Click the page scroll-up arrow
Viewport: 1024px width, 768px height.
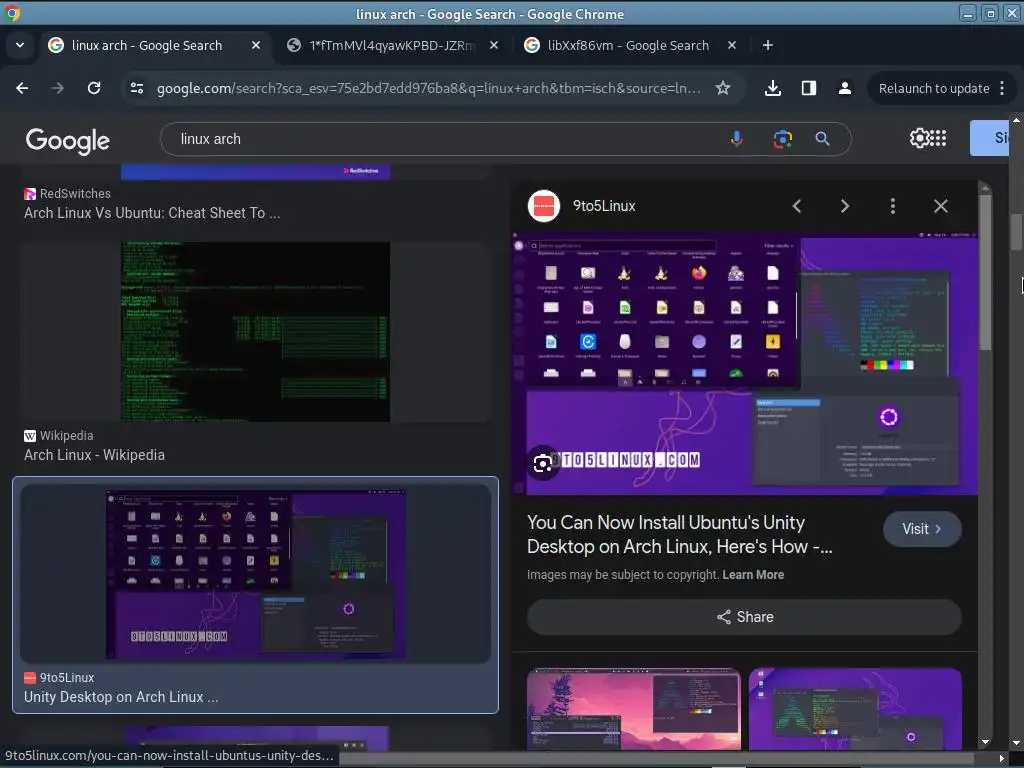[x=1017, y=120]
